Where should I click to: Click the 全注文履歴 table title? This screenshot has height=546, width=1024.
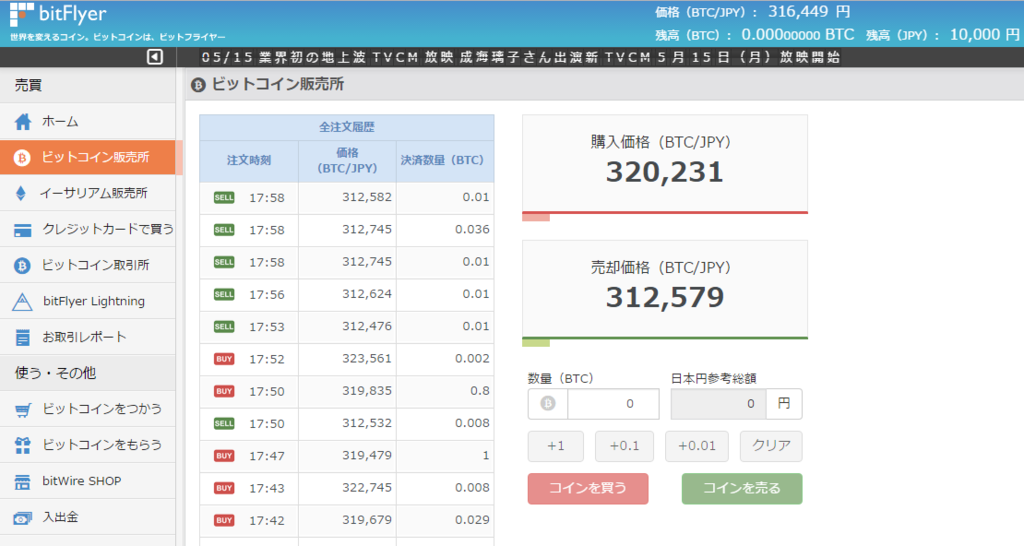click(x=347, y=127)
